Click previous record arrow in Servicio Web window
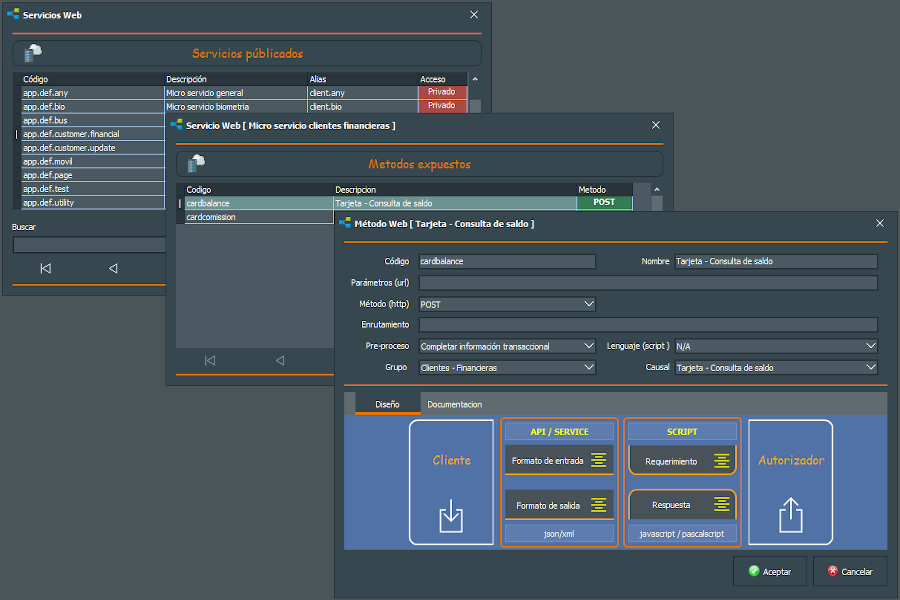The image size is (900, 600). [x=280, y=360]
